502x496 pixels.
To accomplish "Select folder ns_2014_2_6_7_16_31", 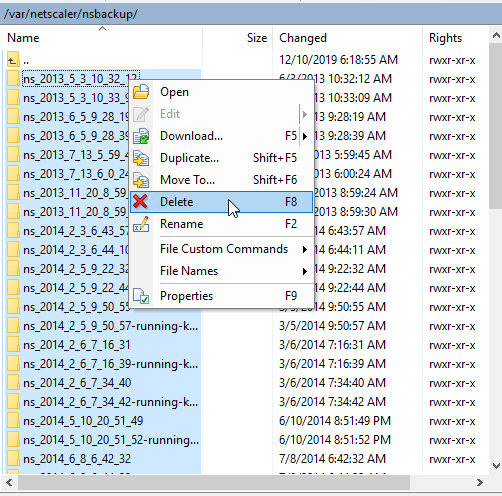I will click(x=77, y=345).
